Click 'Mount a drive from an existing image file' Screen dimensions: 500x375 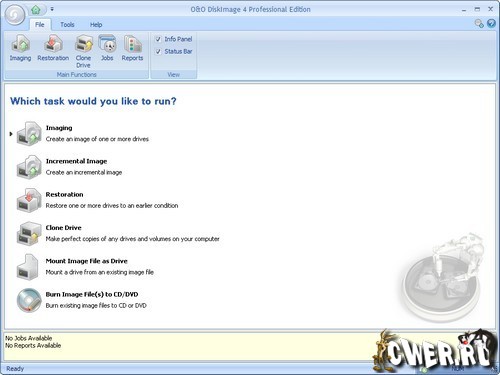pyautogui.click(x=100, y=272)
